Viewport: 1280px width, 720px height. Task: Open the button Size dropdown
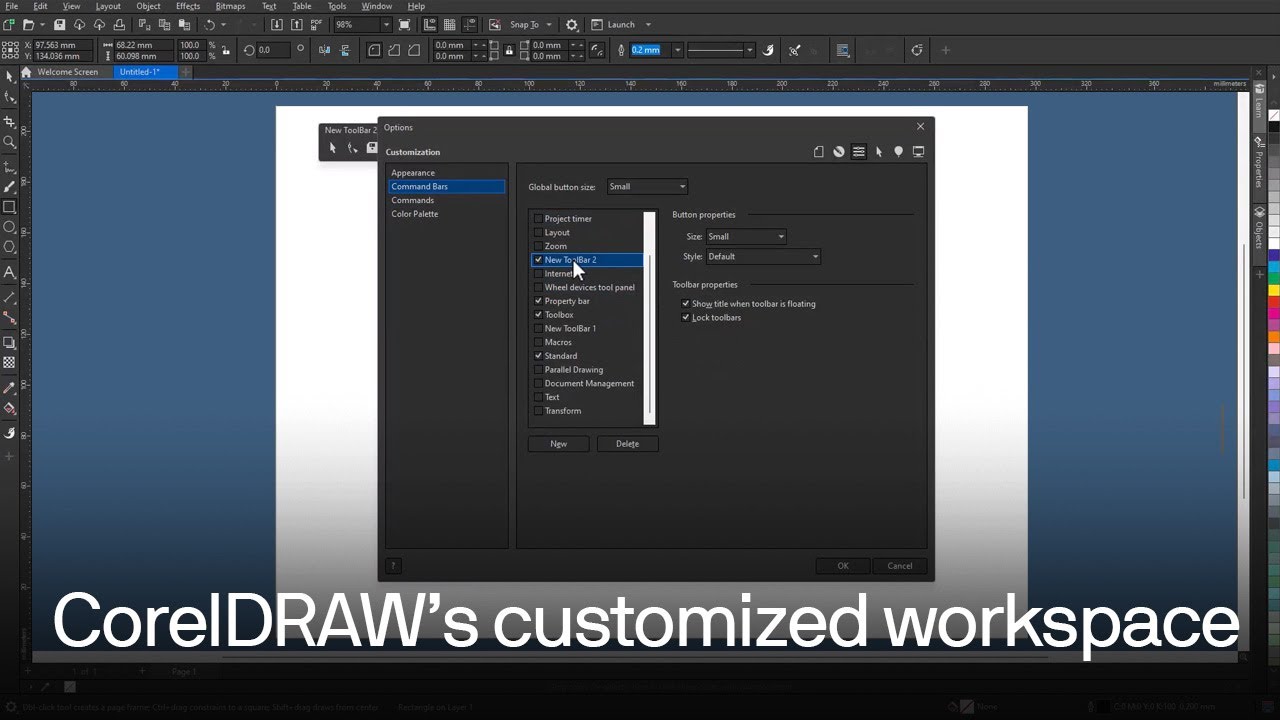coord(746,237)
